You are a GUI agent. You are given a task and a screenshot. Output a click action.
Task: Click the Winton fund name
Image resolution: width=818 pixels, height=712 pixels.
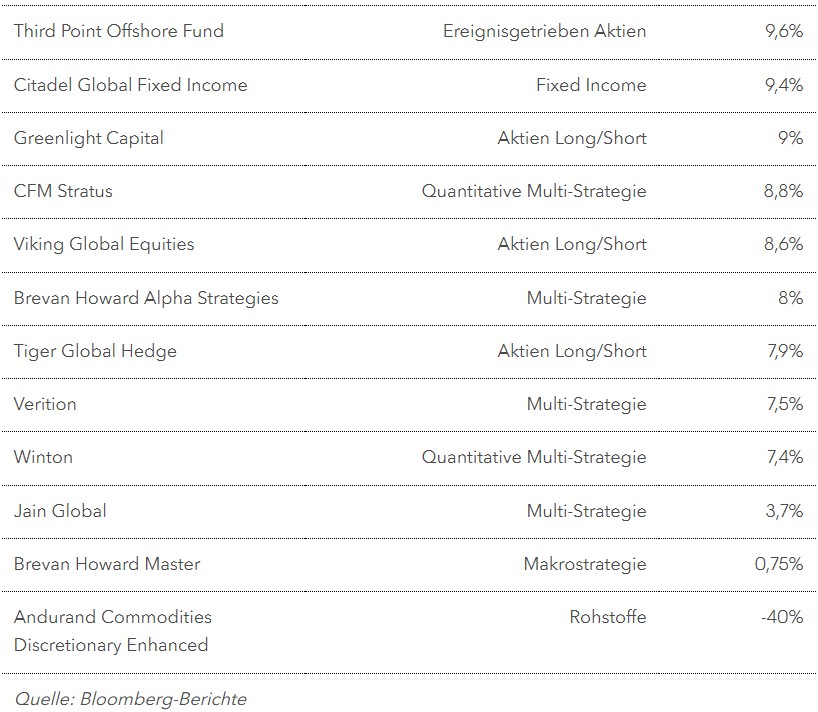[x=43, y=457]
